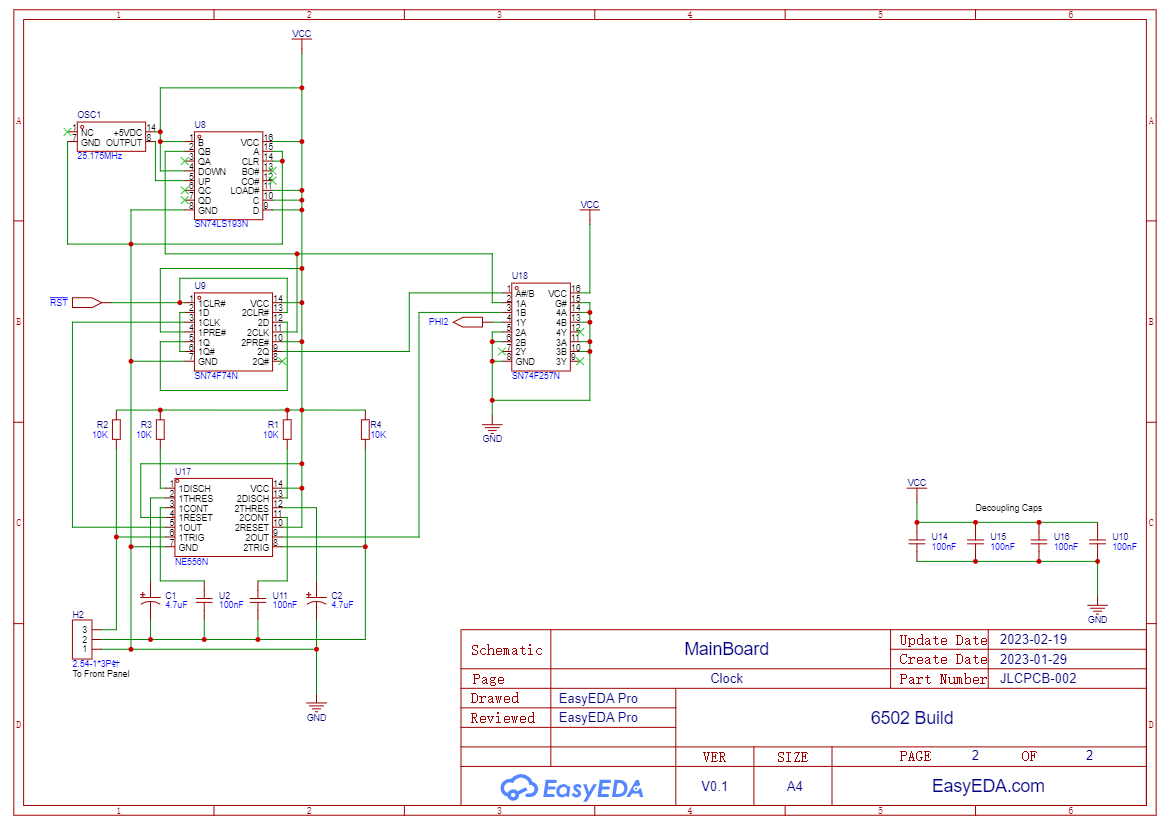1170x825 pixels.
Task: Click the Part Number JLCPCB-002 field
Action: point(1038,678)
